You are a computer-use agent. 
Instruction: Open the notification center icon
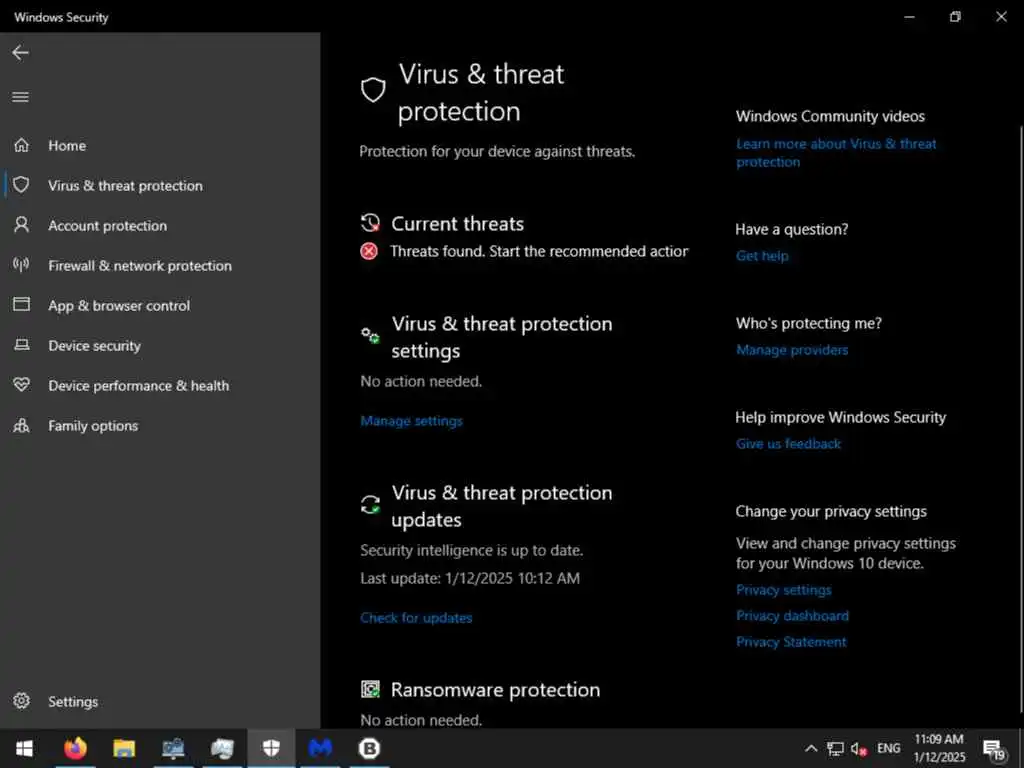coord(994,750)
